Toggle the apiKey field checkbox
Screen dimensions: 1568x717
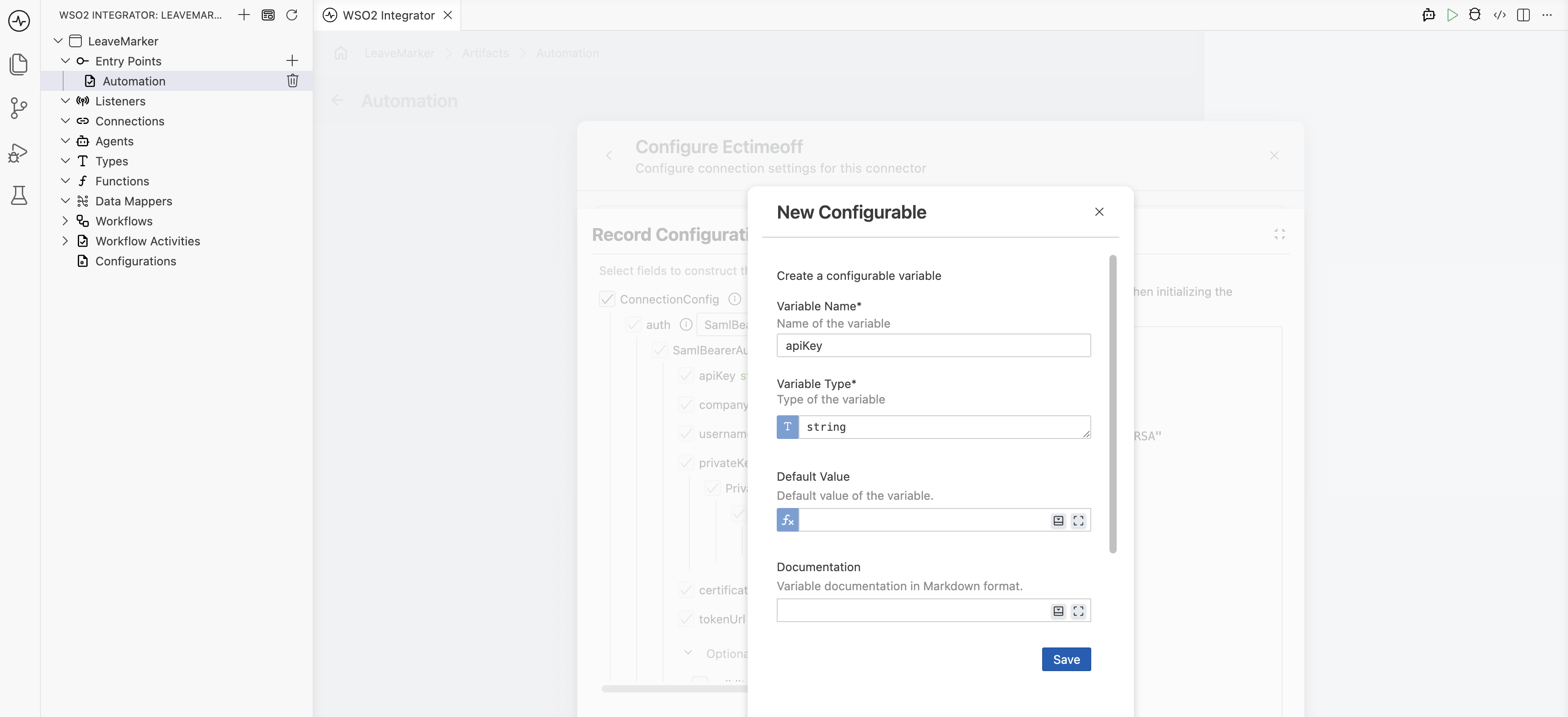(686, 376)
